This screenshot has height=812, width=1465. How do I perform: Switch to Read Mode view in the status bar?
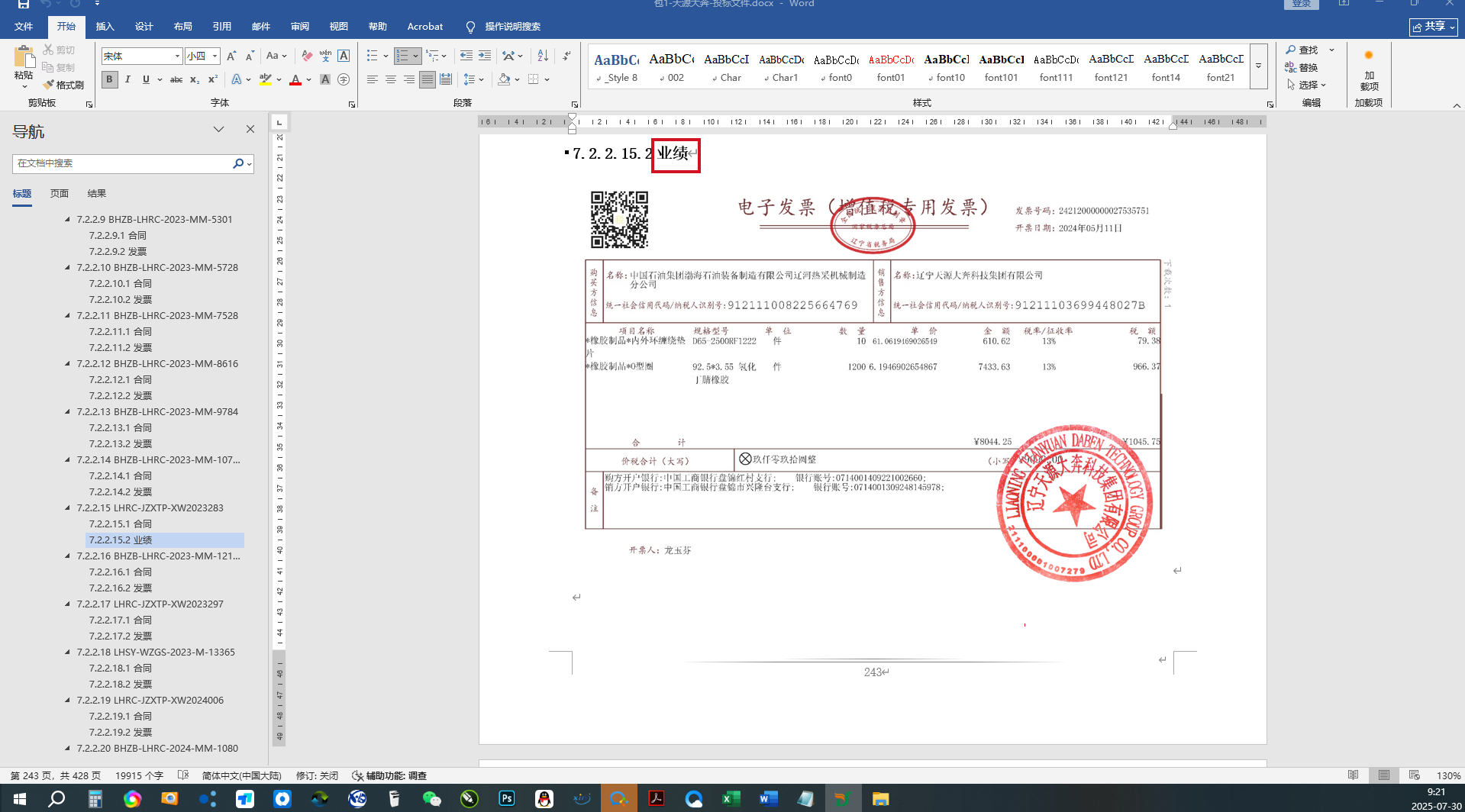[1354, 775]
